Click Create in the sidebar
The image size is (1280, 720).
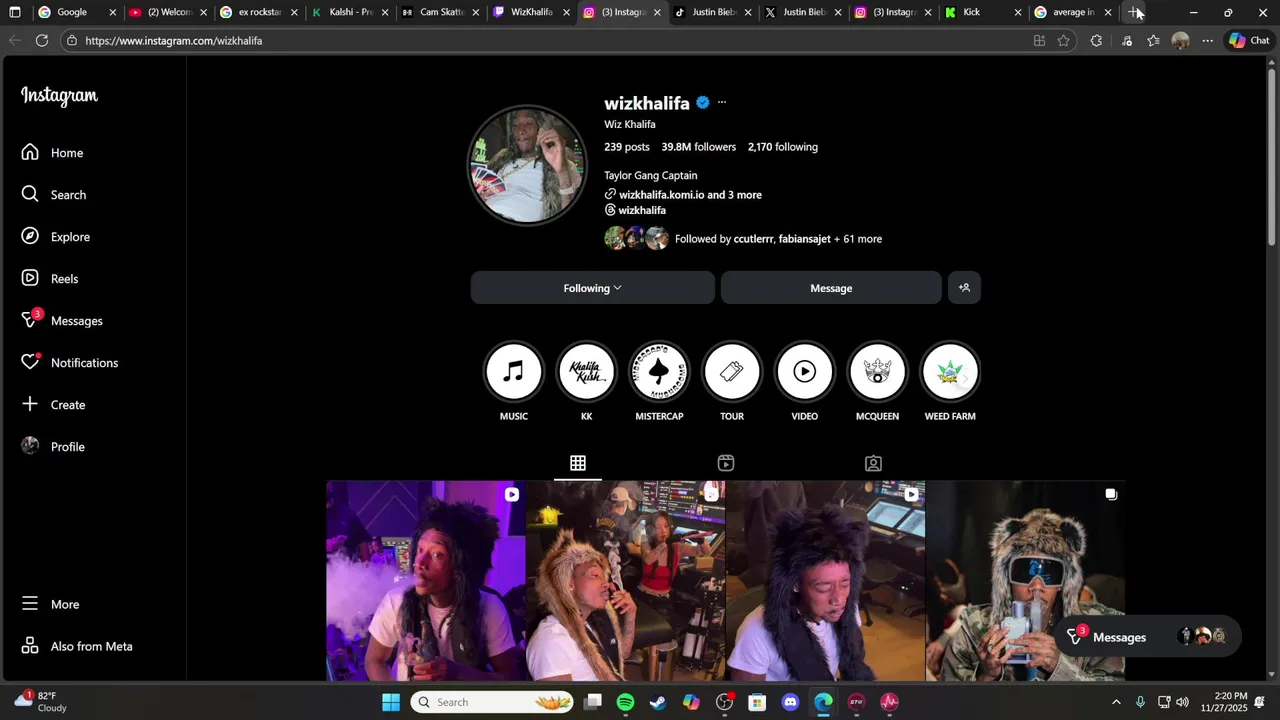click(54, 405)
